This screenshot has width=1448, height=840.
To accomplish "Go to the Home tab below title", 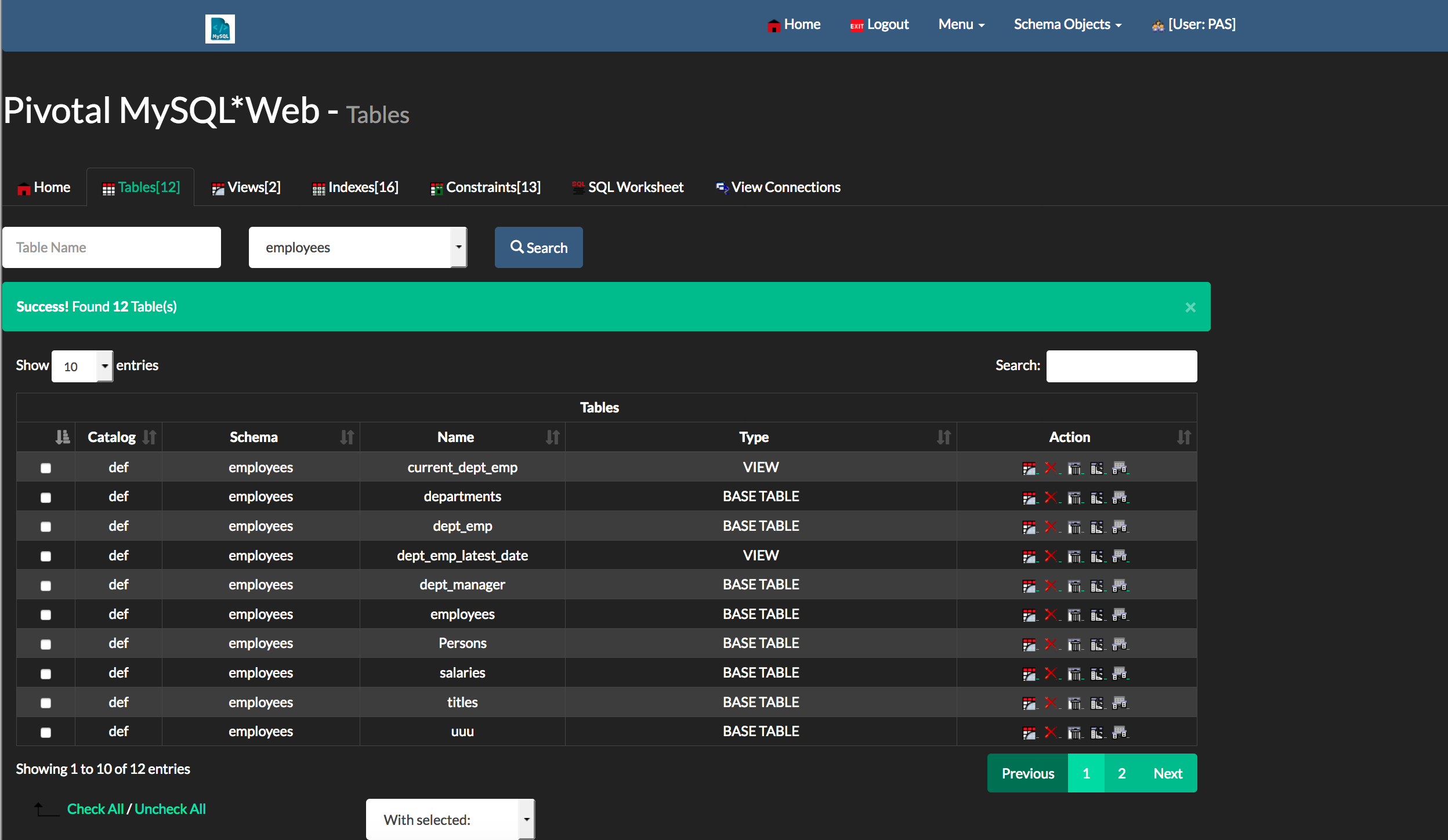I will 44,187.
